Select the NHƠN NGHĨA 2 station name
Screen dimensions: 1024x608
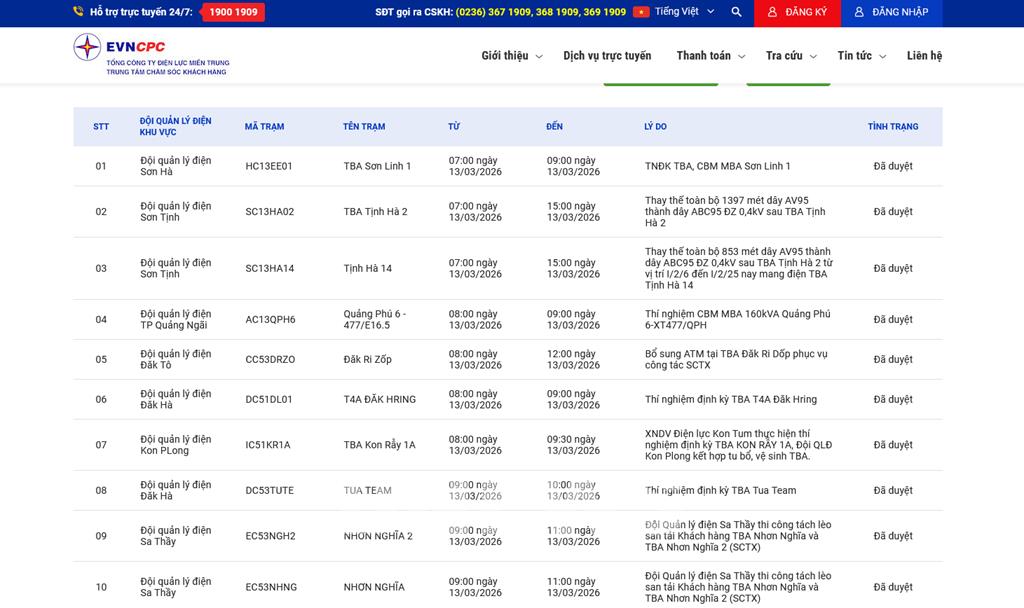(378, 536)
